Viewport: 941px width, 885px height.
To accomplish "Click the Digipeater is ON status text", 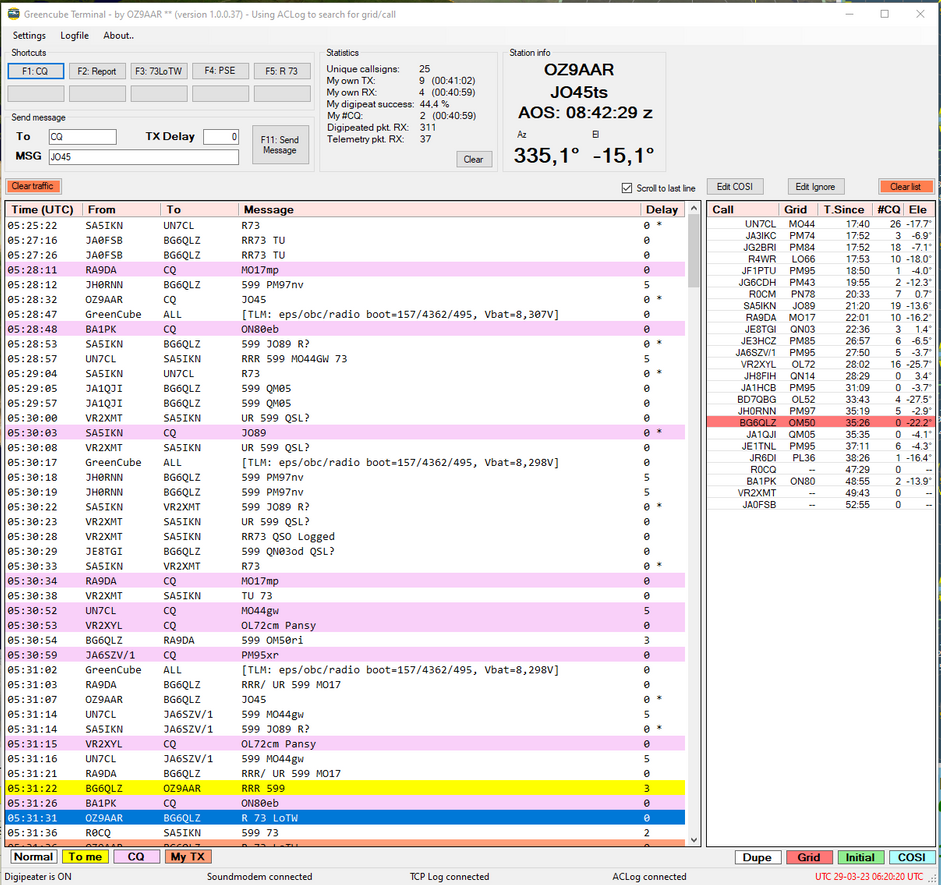I will coord(38,877).
